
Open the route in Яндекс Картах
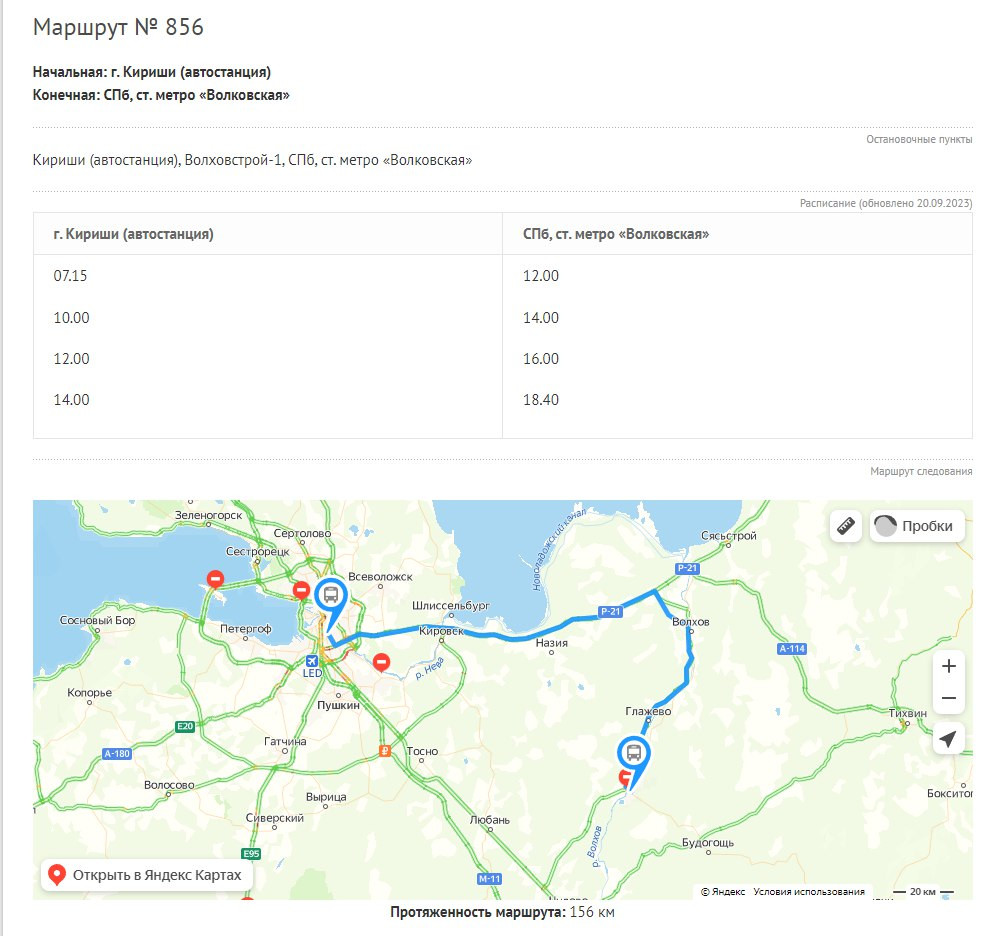tap(146, 875)
